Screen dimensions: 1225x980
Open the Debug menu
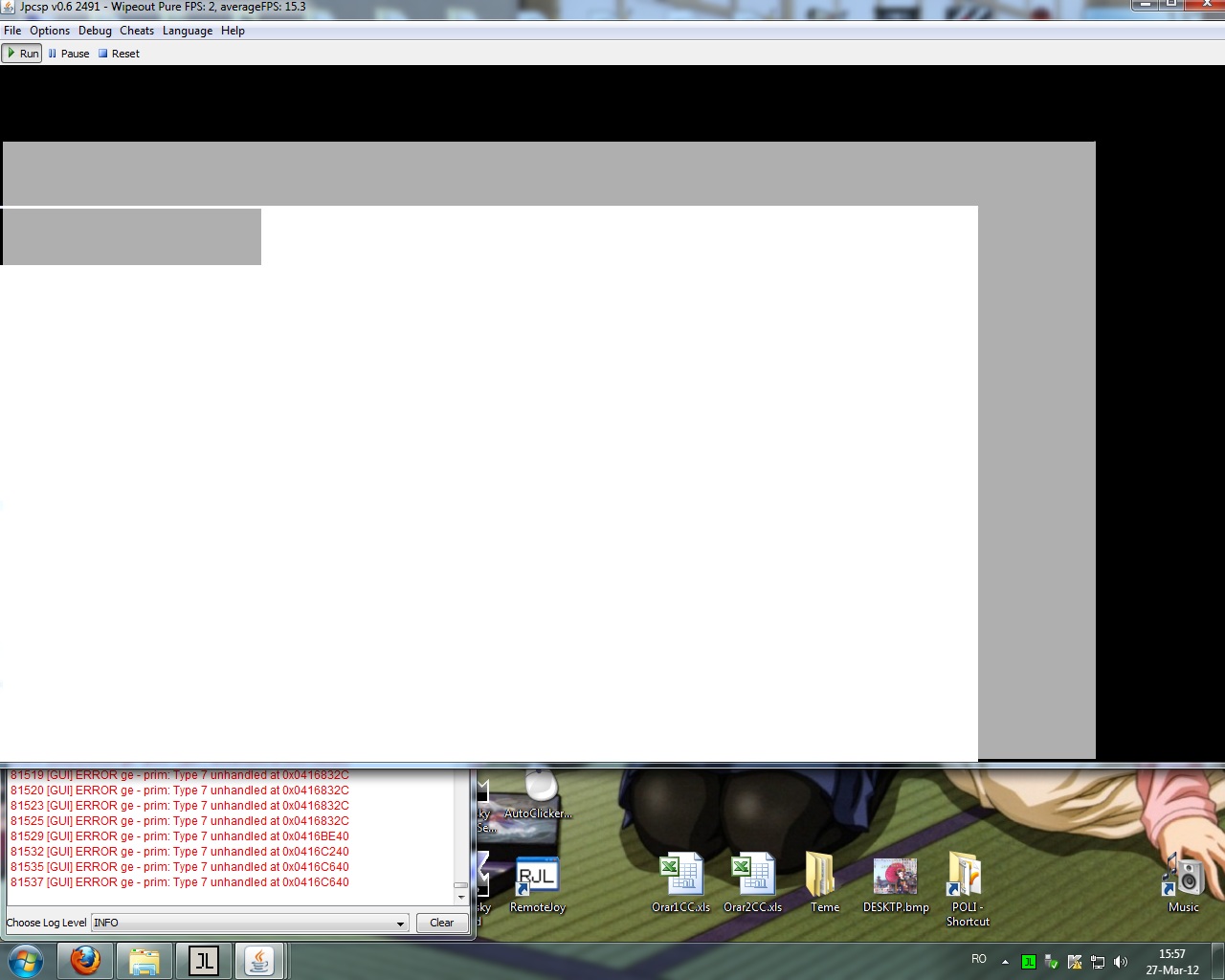click(95, 31)
